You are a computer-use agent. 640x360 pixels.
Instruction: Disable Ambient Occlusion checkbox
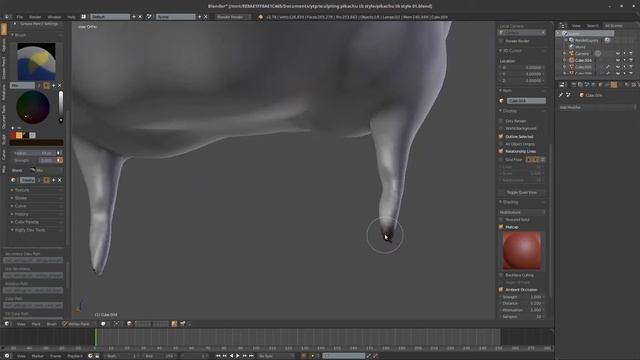click(501, 290)
